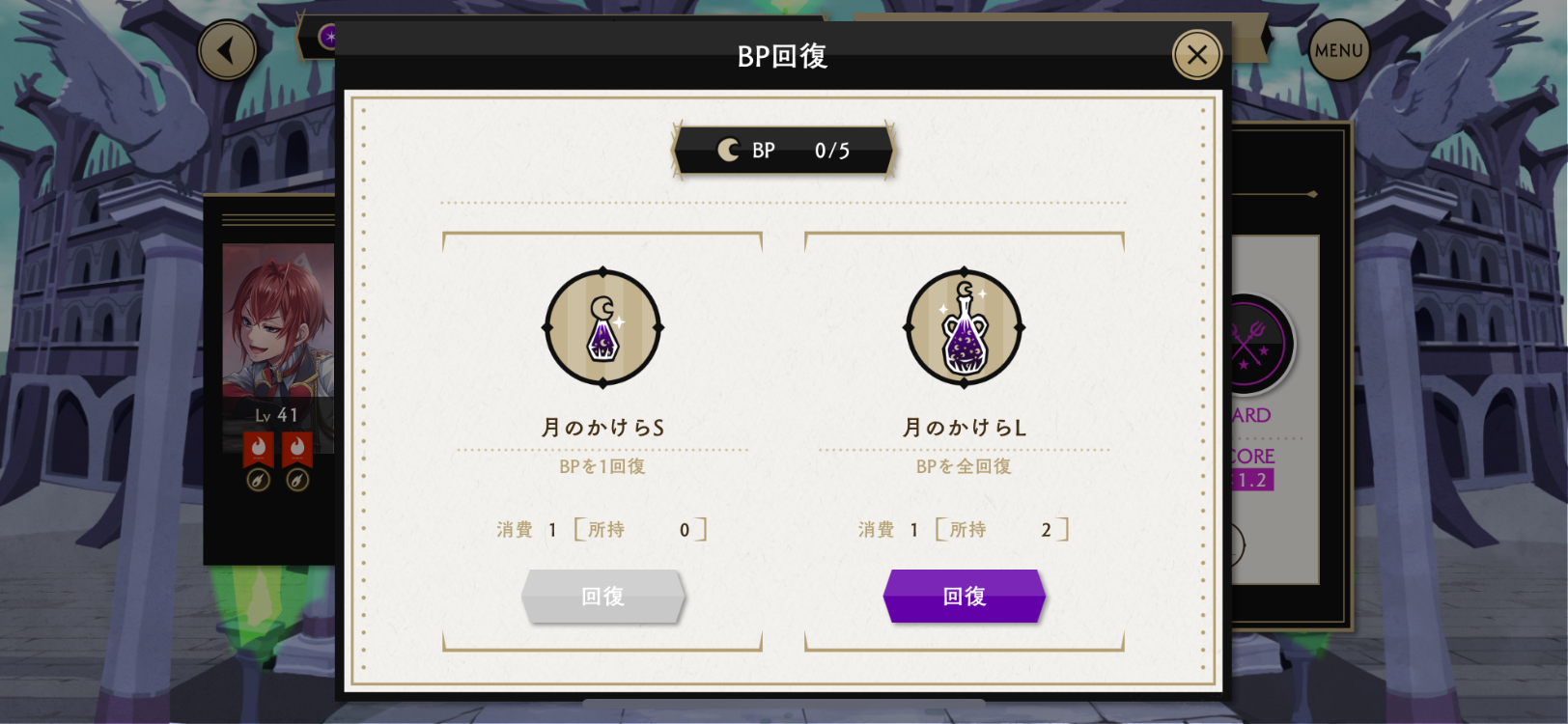1568x724 pixels.
Task: Click the BP 0/5 counter
Action: pos(783,151)
